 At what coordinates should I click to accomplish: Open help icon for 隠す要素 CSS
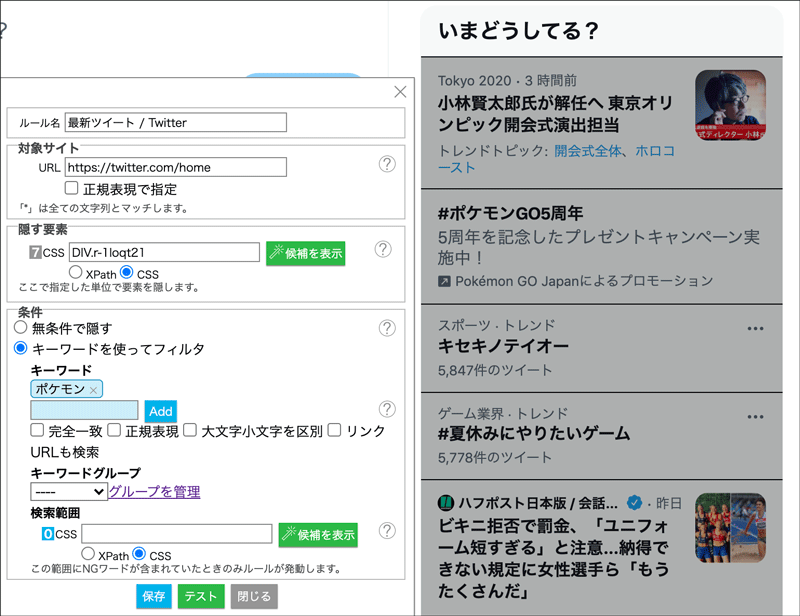tap(383, 249)
